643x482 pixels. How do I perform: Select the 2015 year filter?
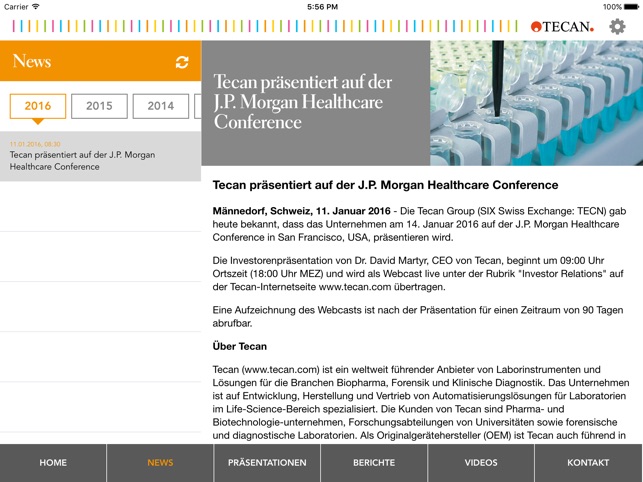click(x=99, y=106)
